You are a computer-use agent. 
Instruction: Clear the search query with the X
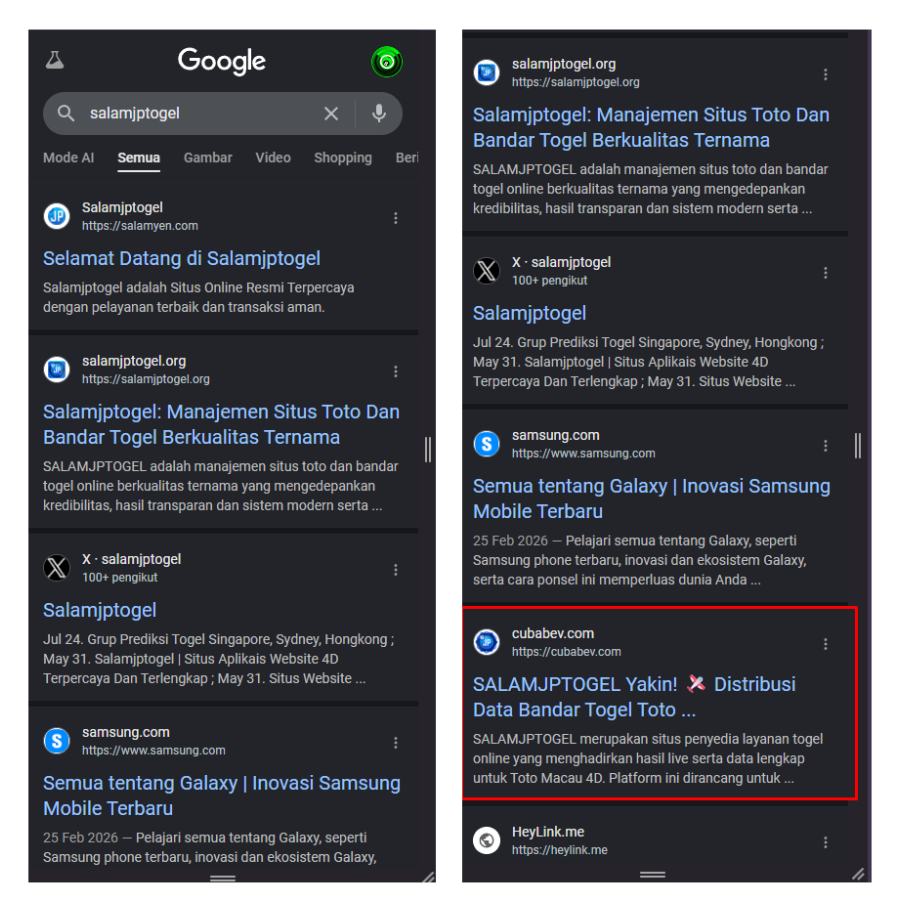pyautogui.click(x=331, y=114)
